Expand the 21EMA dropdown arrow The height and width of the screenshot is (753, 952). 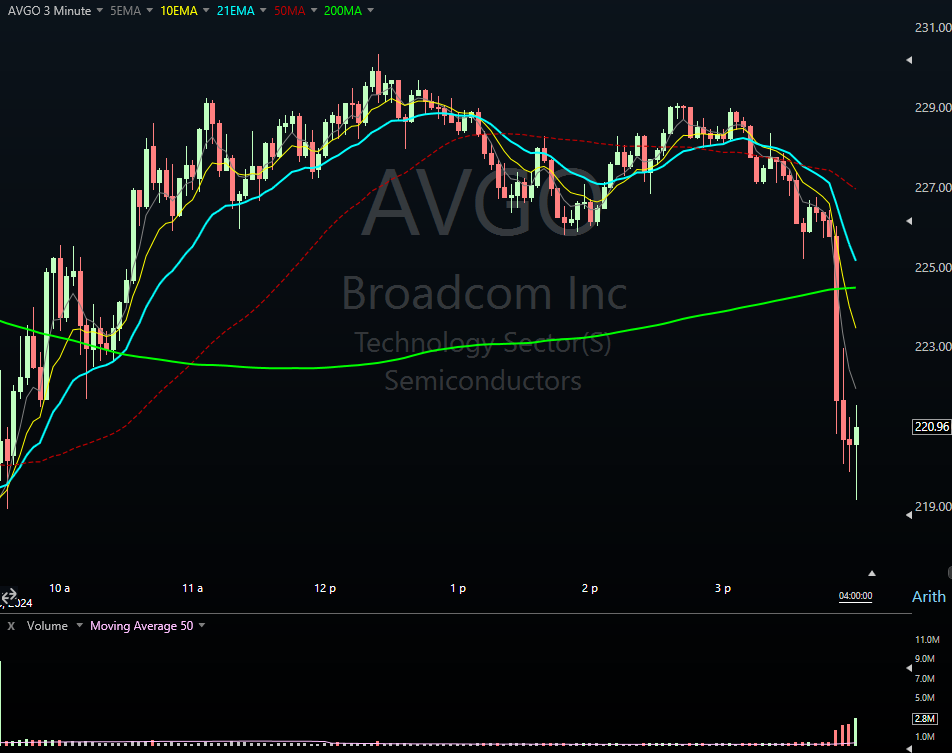[x=263, y=10]
